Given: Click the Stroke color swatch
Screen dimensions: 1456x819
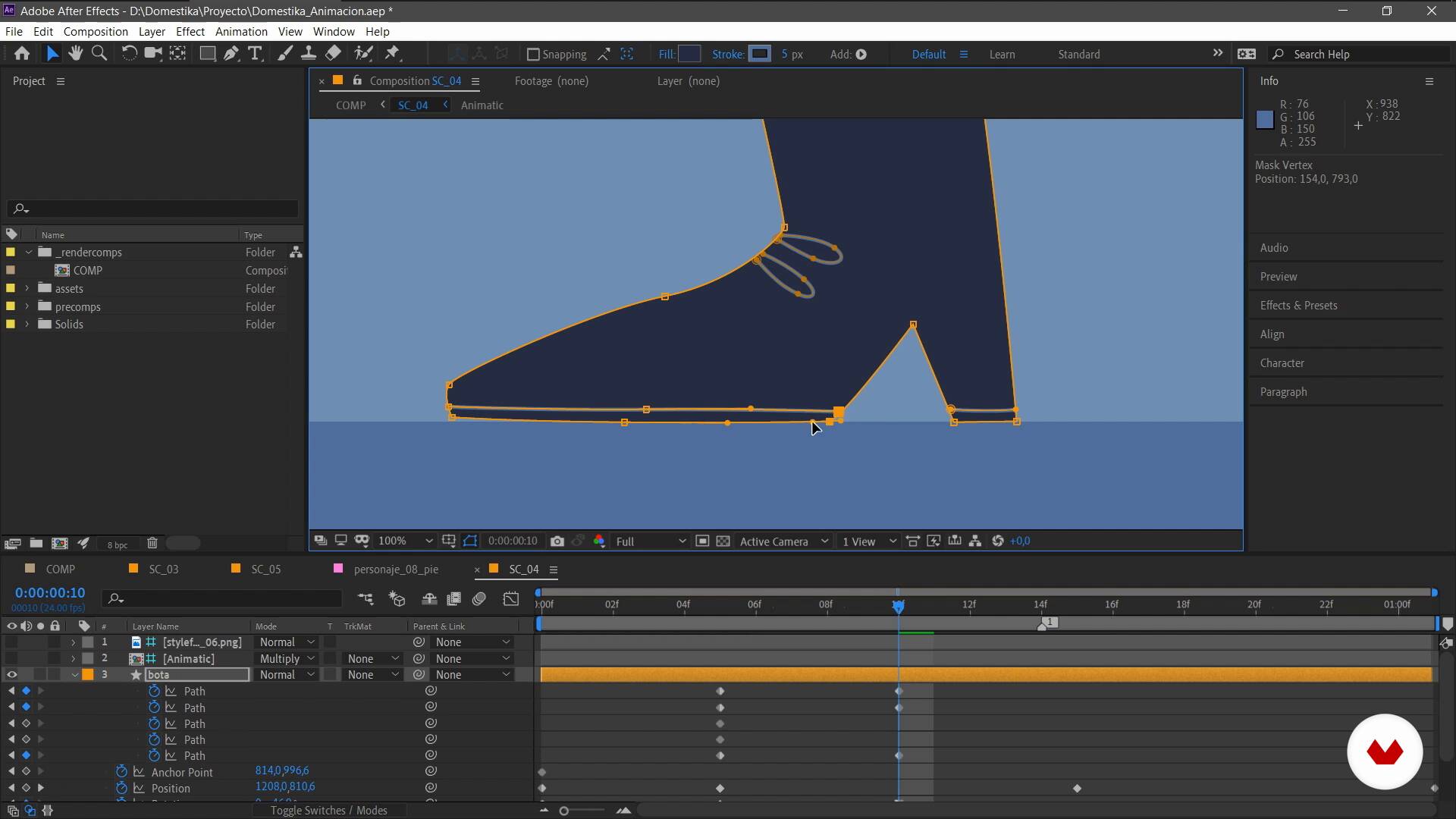Looking at the screenshot, I should coord(759,54).
